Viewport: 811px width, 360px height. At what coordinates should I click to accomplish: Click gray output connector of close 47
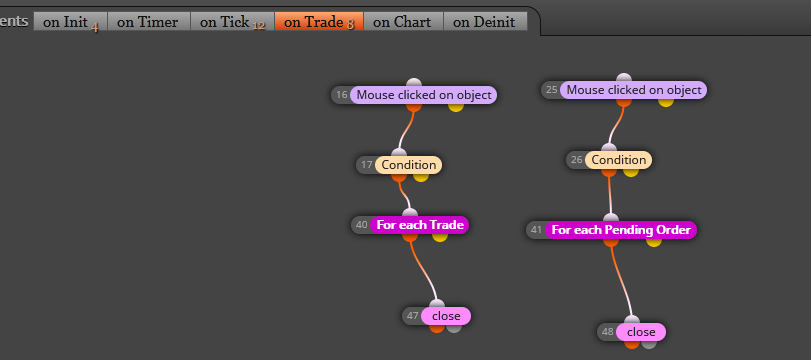point(454,327)
